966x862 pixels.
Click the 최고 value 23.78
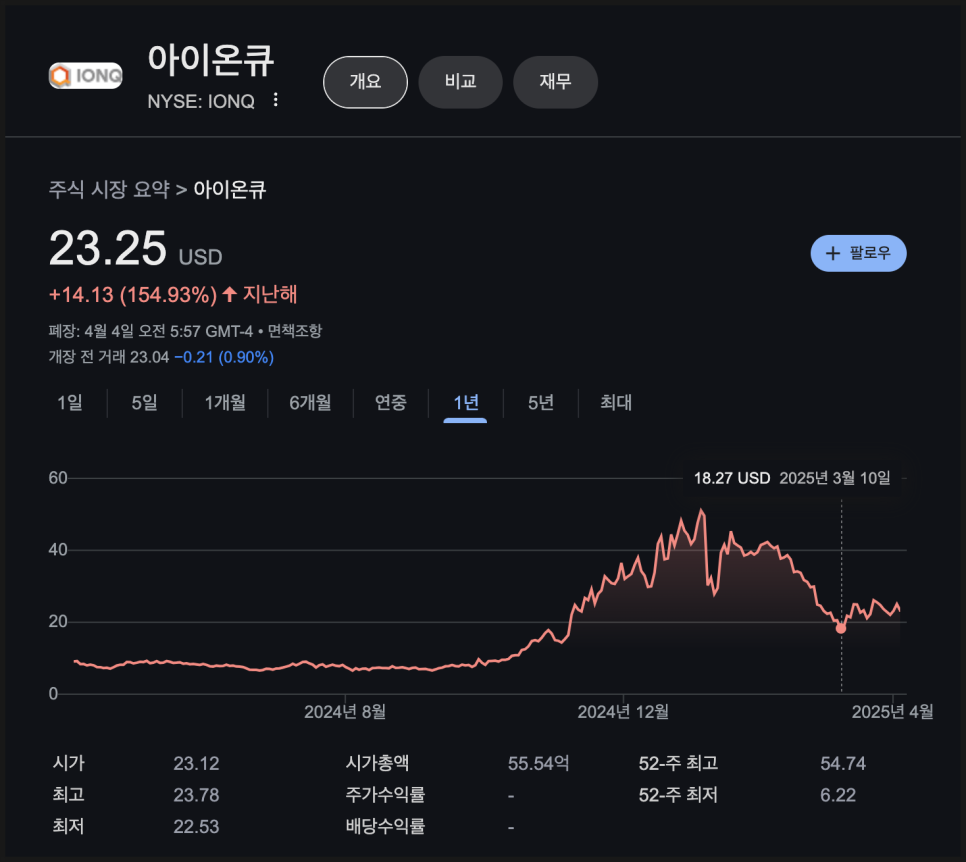196,795
